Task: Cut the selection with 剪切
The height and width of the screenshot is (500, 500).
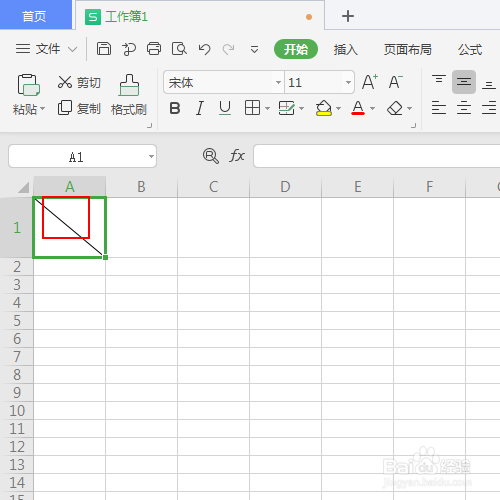Action: point(79,82)
